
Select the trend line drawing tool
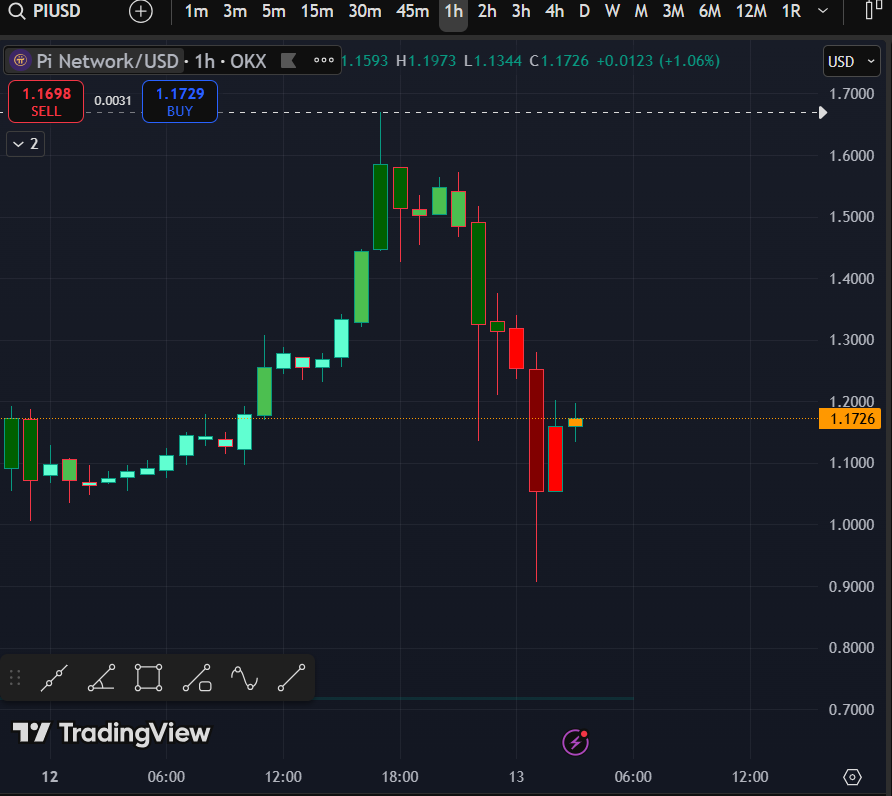[54, 678]
